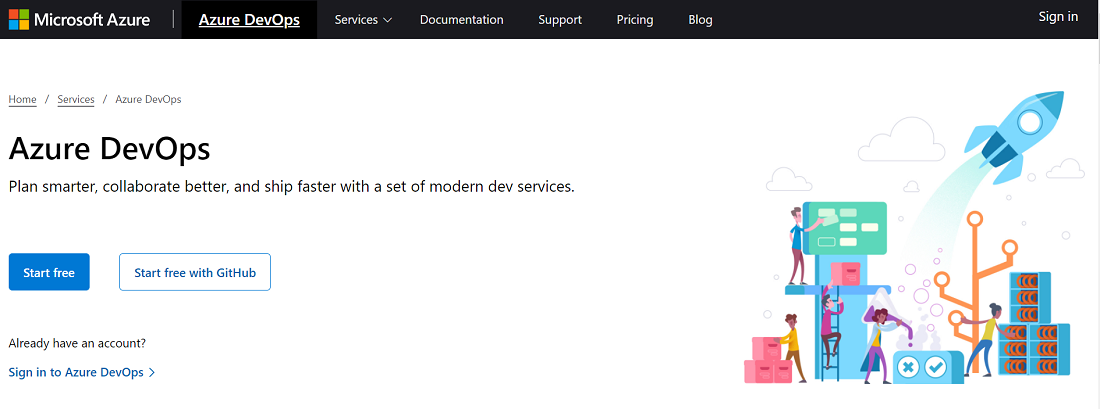This screenshot has height=409, width=1100.
Task: Go to the Pricing page
Action: [x=635, y=19]
